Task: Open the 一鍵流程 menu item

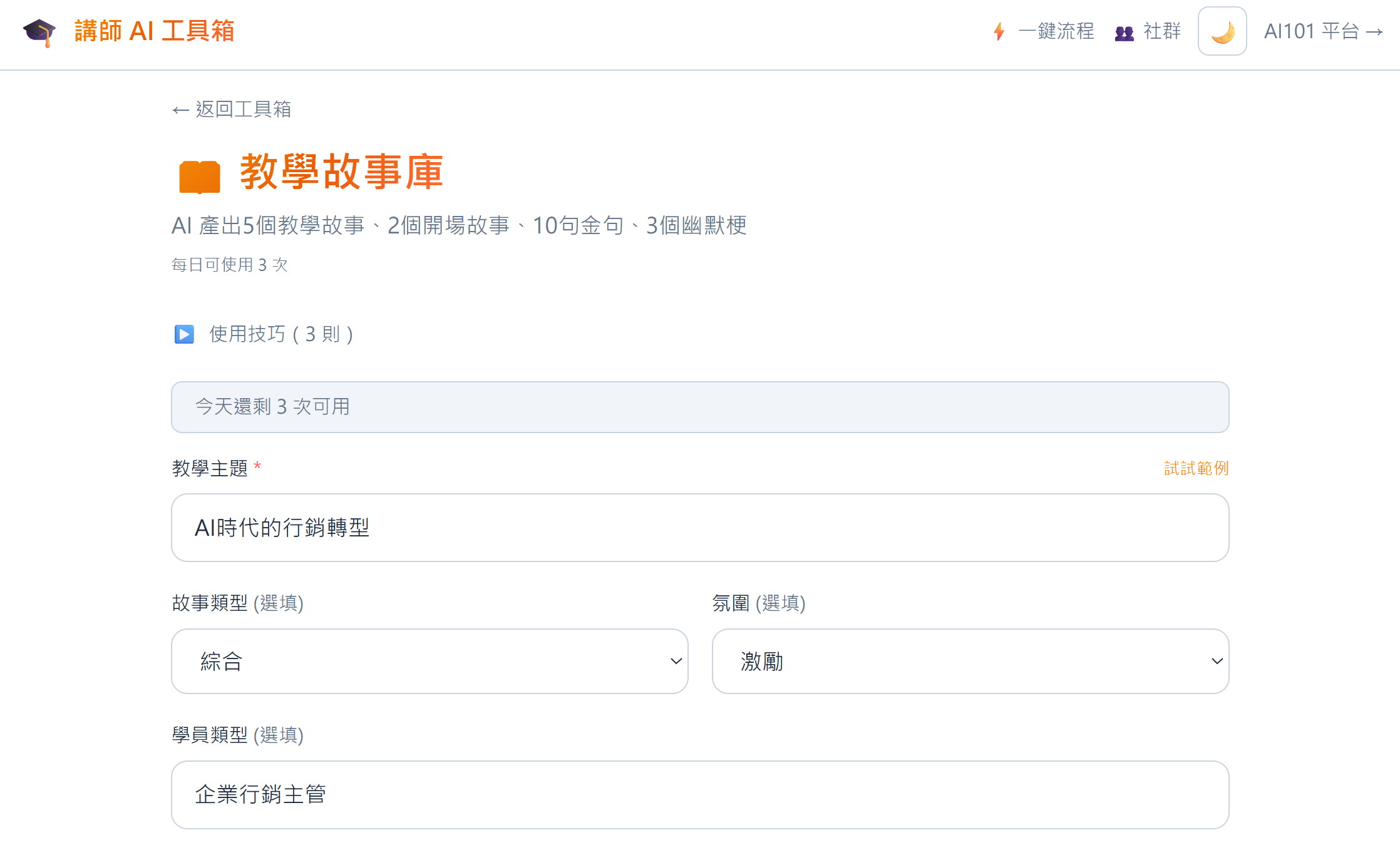Action: 1056,31
